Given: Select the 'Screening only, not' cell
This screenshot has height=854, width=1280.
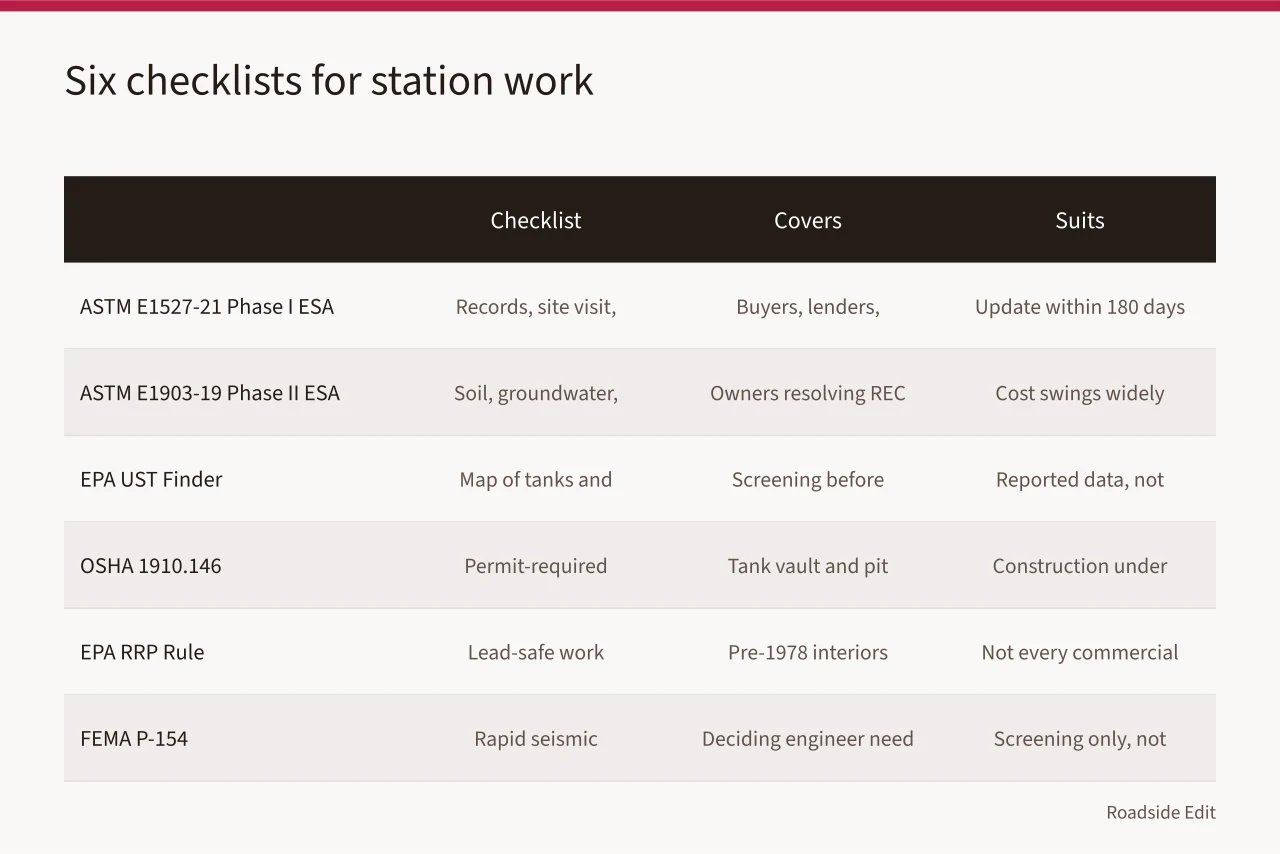Looking at the screenshot, I should (1080, 739).
